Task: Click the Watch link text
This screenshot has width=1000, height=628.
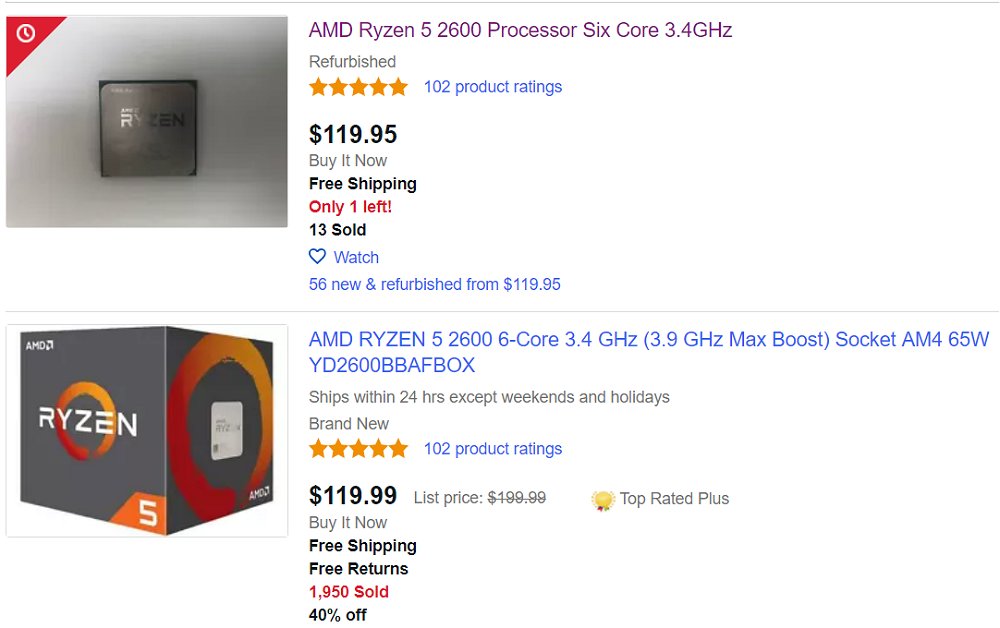Action: point(356,257)
